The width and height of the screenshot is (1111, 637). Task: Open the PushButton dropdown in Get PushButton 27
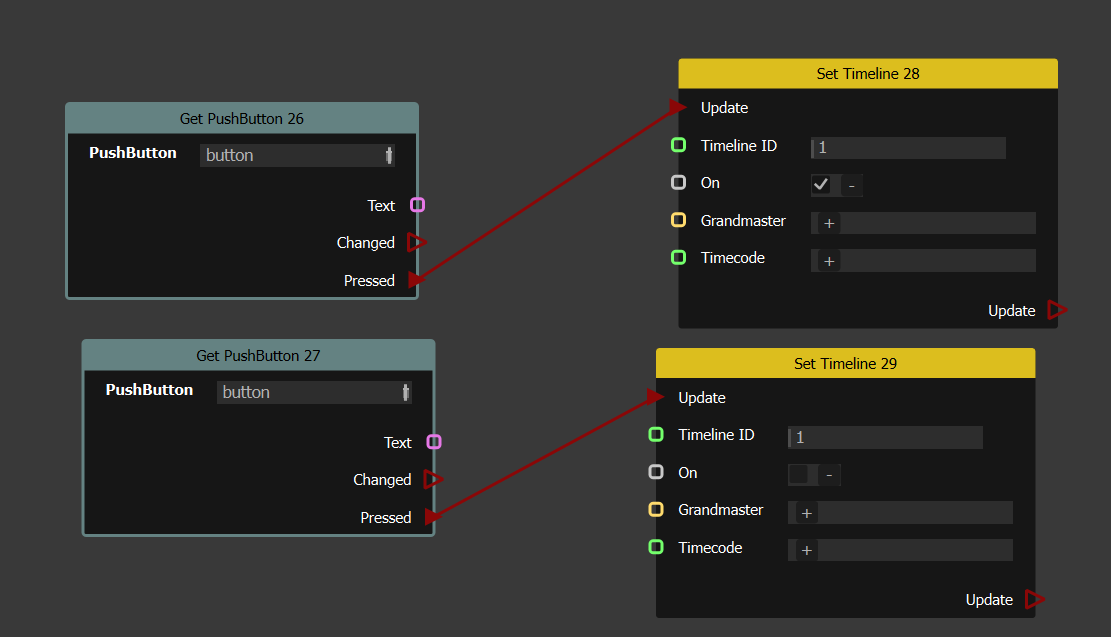tap(314, 392)
